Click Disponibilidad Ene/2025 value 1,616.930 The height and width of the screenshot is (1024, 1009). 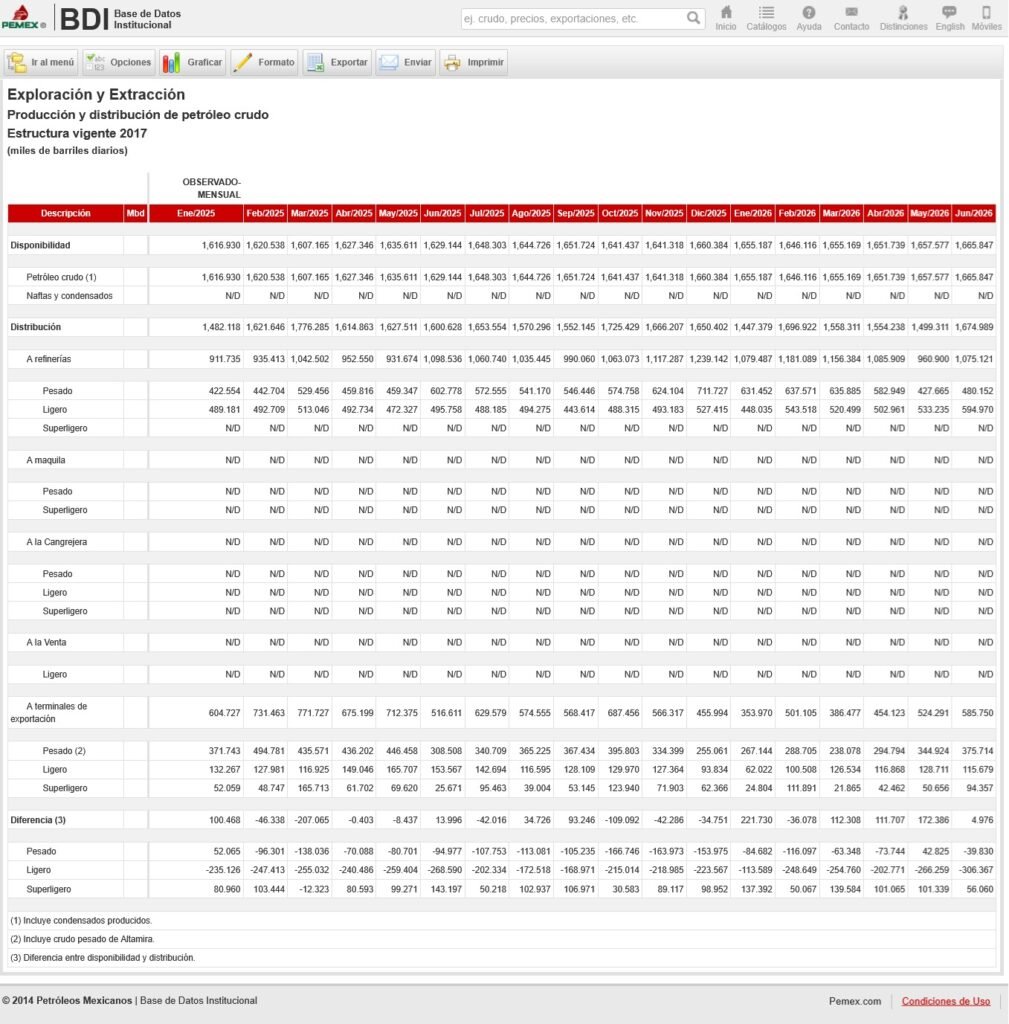221,245
